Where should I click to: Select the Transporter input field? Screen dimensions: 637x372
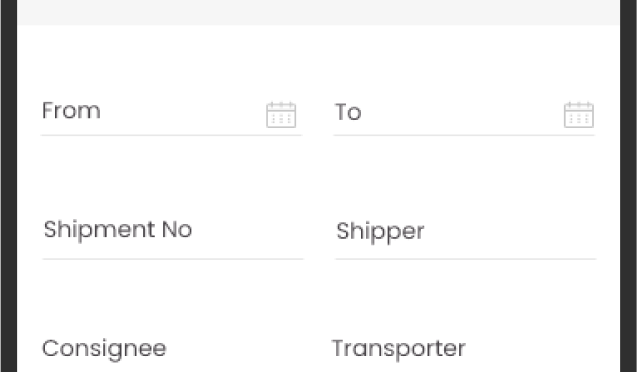pyautogui.click(x=464, y=349)
